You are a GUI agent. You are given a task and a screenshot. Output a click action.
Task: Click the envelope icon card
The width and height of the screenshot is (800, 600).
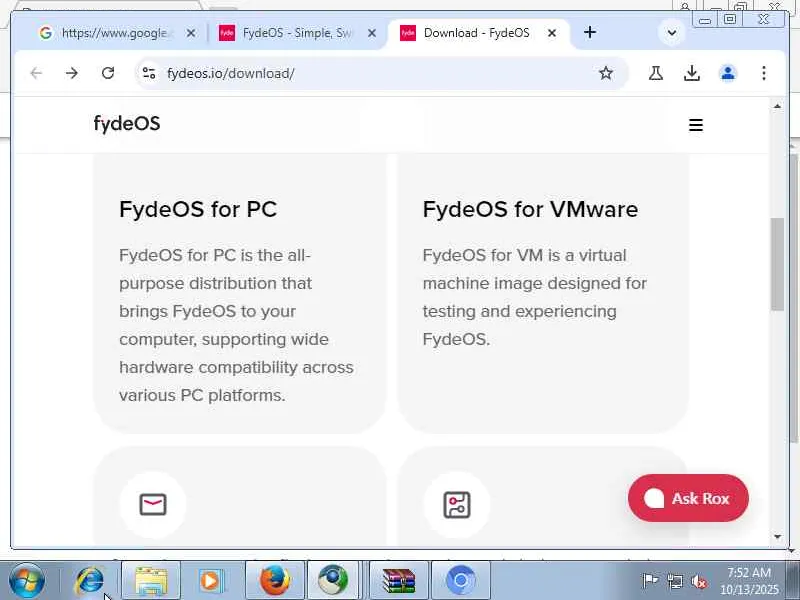click(153, 505)
